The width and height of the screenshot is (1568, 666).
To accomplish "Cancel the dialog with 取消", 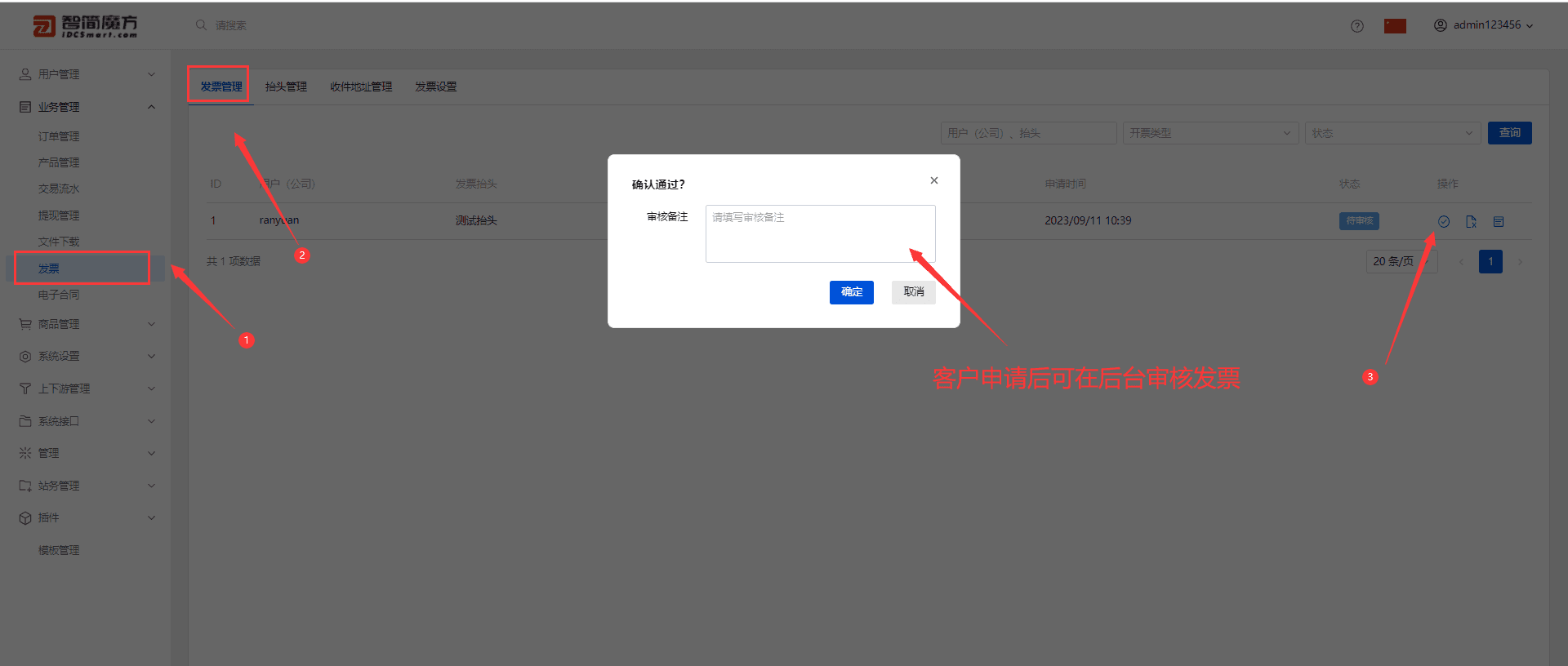I will pyautogui.click(x=914, y=292).
